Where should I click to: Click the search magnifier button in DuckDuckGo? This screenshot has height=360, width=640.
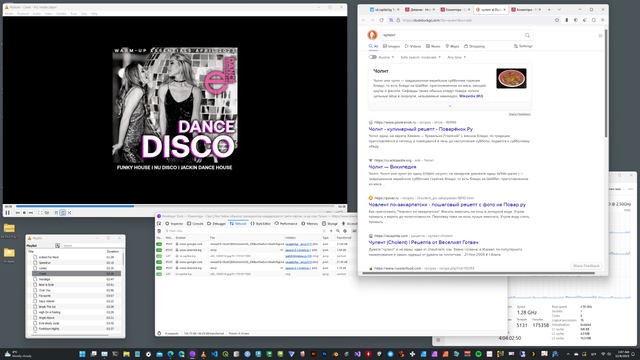click(527, 35)
